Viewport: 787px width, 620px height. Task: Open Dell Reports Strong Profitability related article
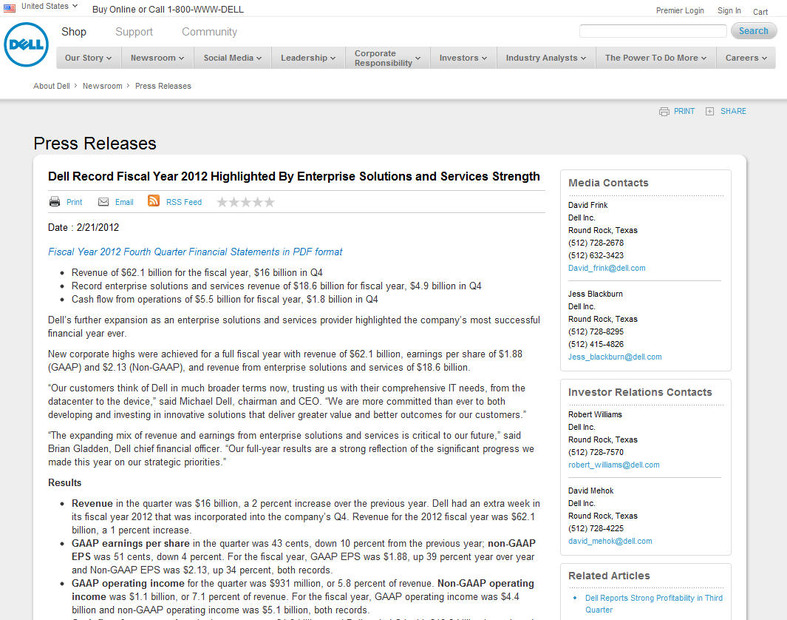point(653,604)
